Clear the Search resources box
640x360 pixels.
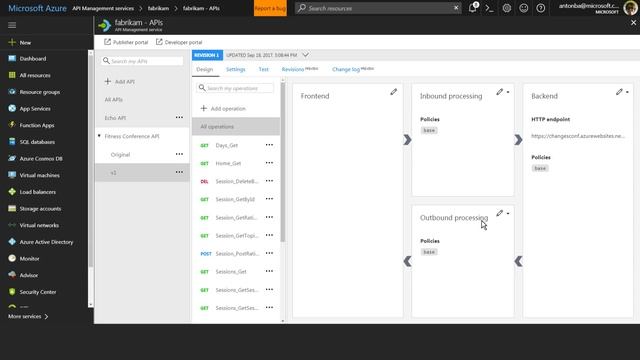pyautogui.click(x=456, y=8)
